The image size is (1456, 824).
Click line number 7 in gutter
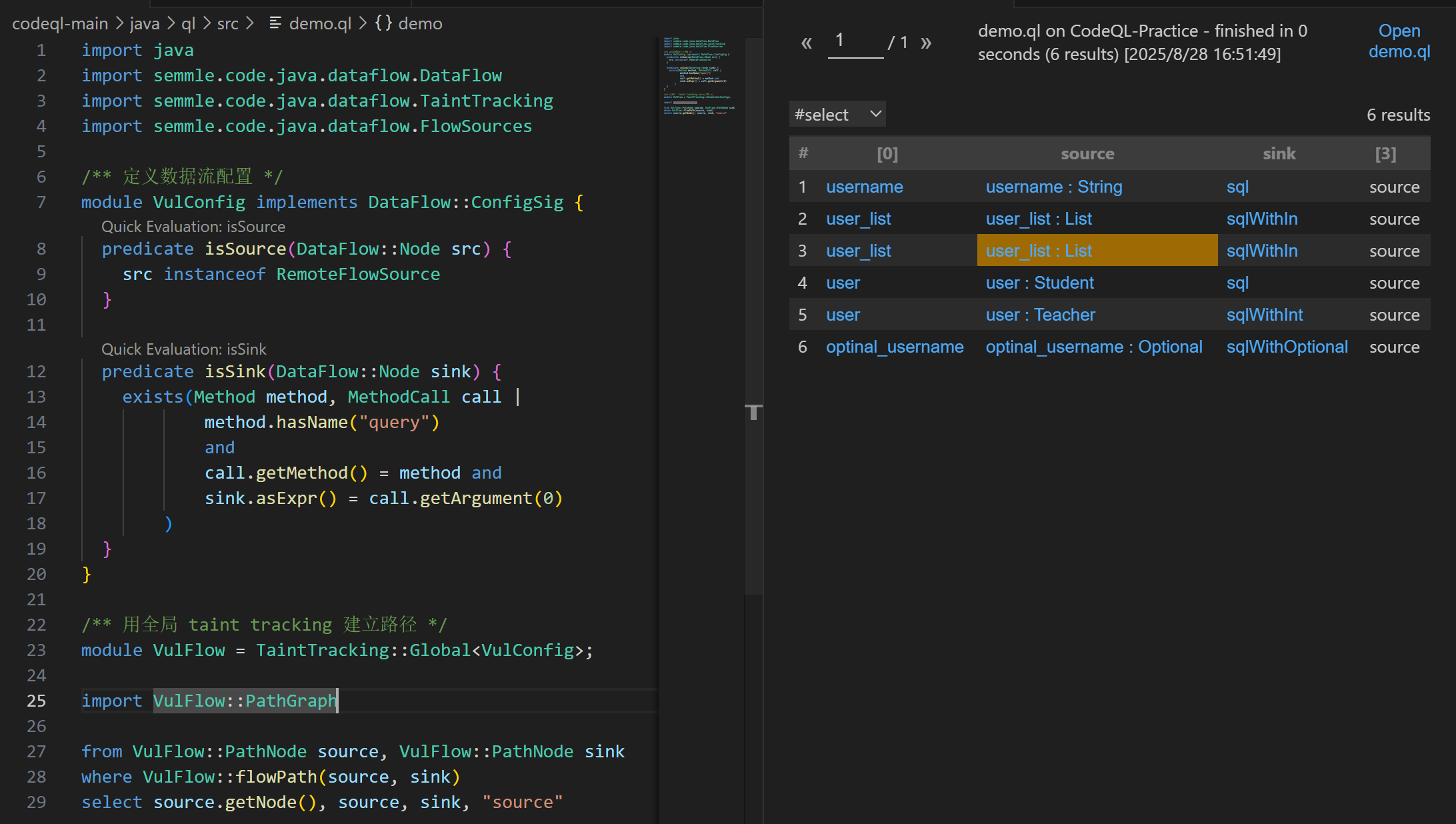coord(41,202)
